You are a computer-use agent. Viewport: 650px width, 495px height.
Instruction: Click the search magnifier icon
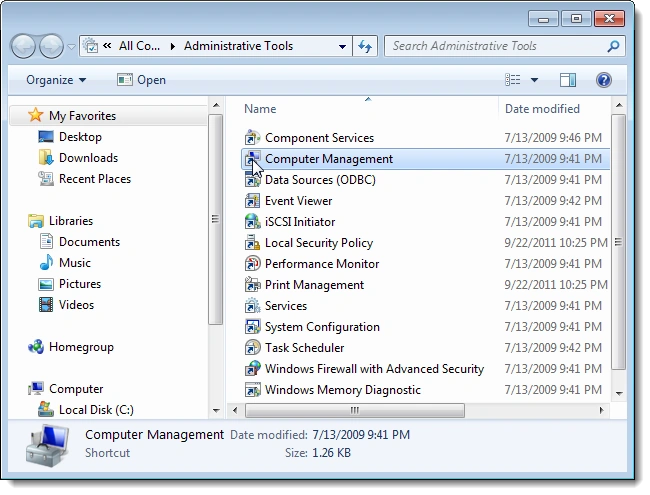613,46
